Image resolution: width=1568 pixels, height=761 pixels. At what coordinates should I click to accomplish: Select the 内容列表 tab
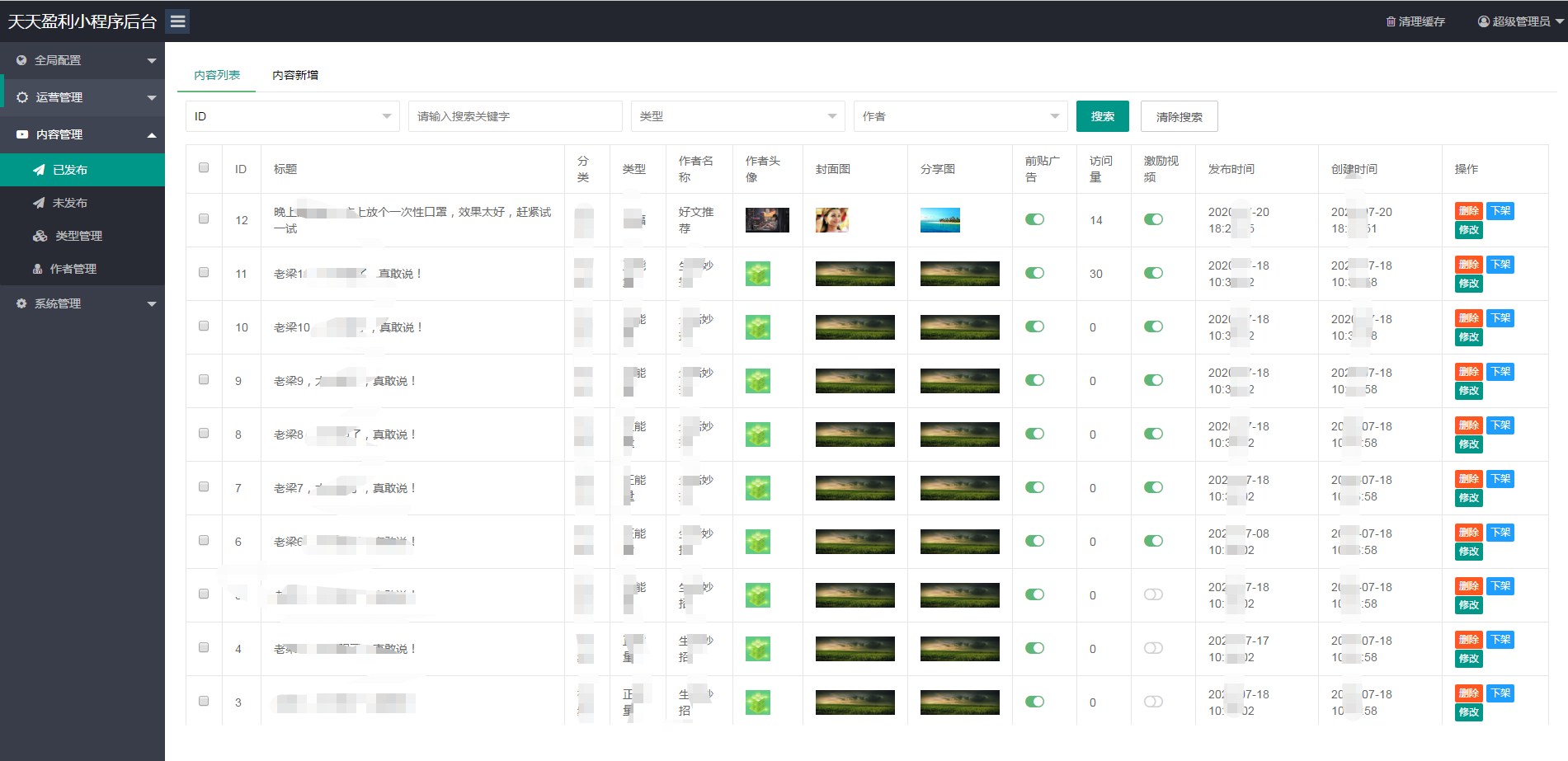(217, 75)
